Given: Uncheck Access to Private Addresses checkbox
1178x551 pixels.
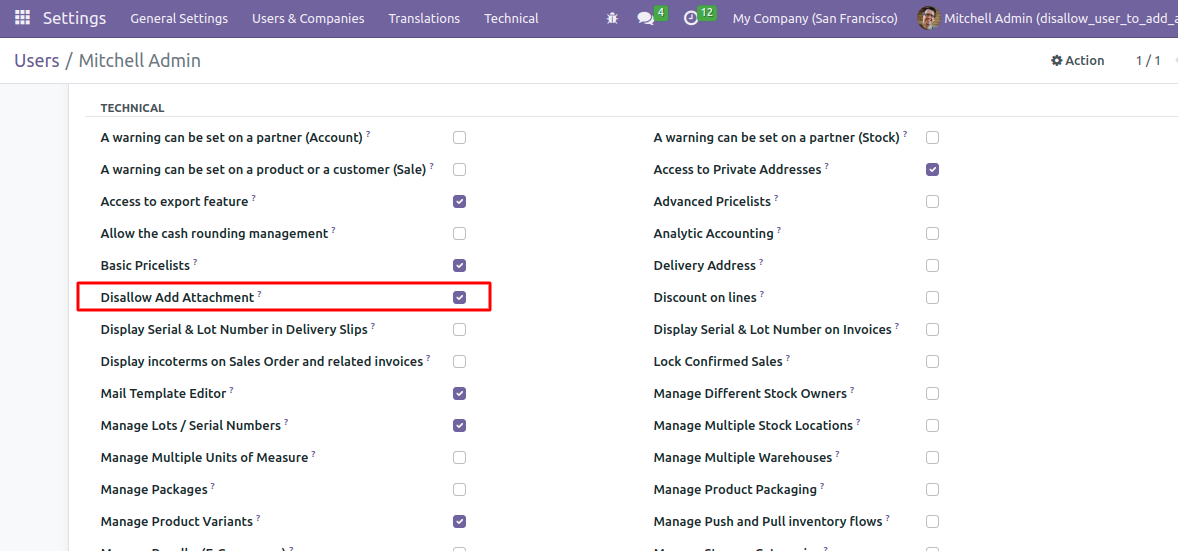Looking at the screenshot, I should coord(932,170).
